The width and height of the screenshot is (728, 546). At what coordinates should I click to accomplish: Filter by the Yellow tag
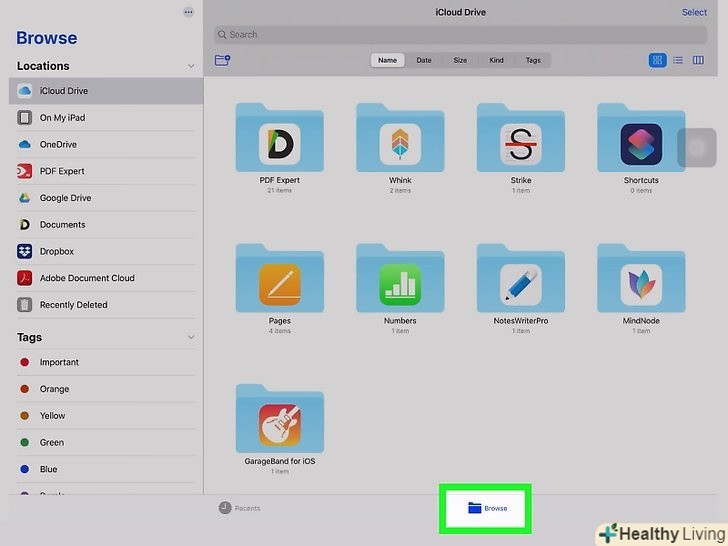tap(106, 416)
